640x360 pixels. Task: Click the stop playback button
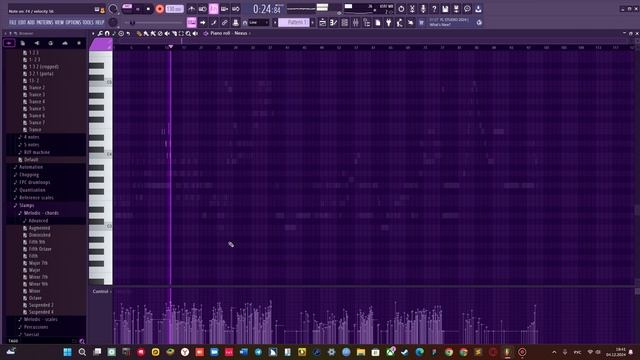click(x=148, y=9)
